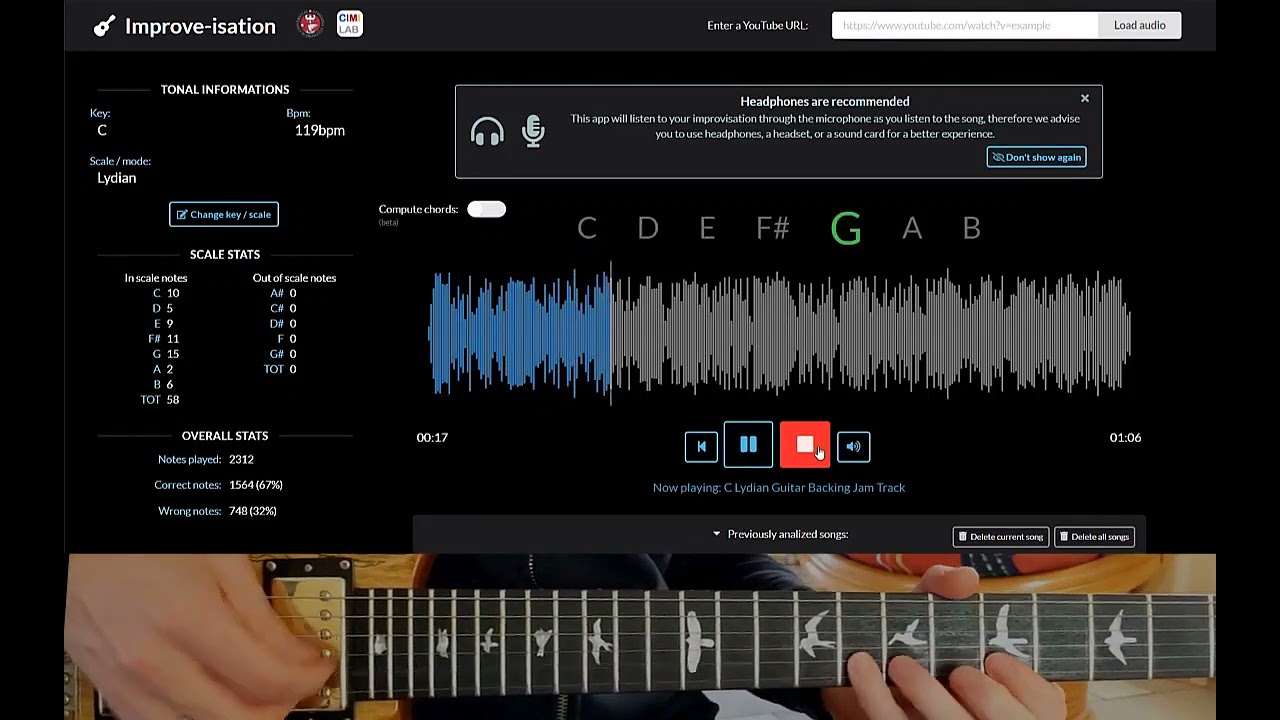Screen dimensions: 1280x720
Task: Click out-of-scale A# 0 row
Action: click(x=283, y=293)
